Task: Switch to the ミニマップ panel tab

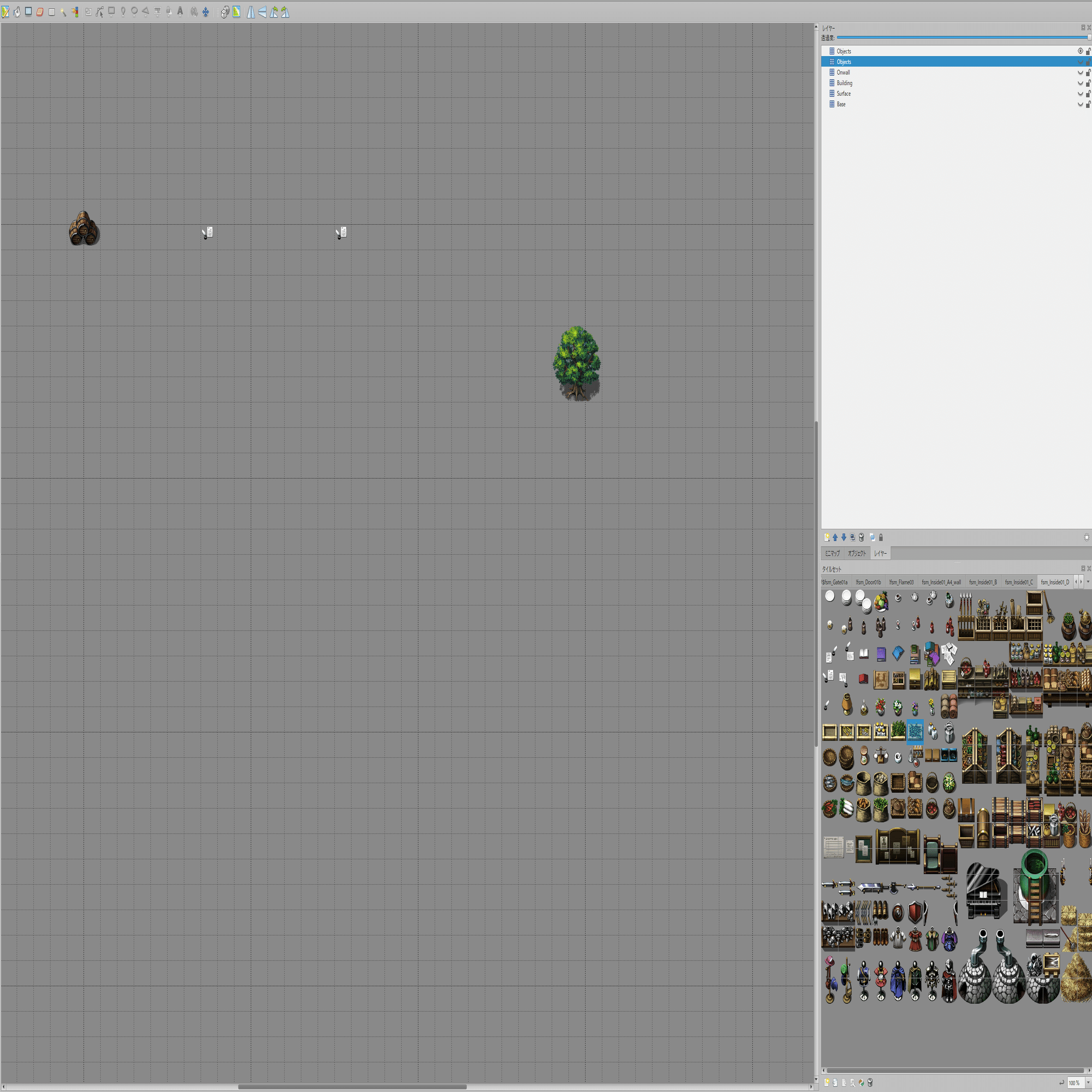Action: coord(832,553)
